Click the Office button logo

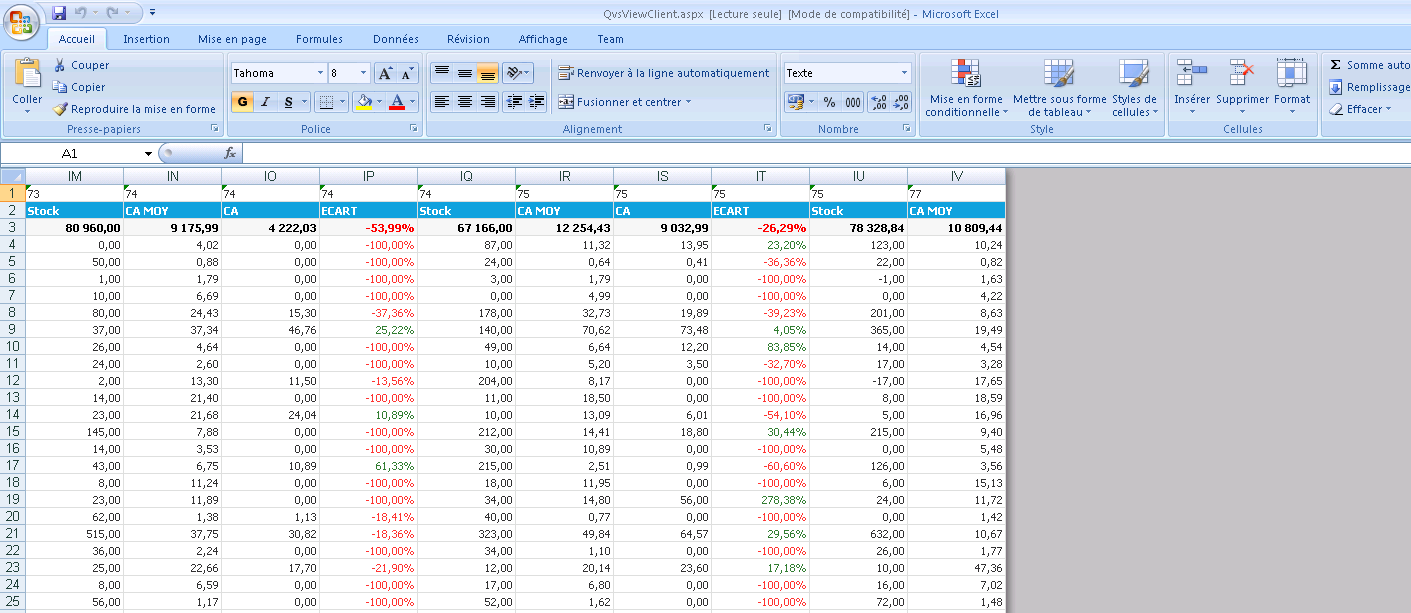tap(22, 20)
